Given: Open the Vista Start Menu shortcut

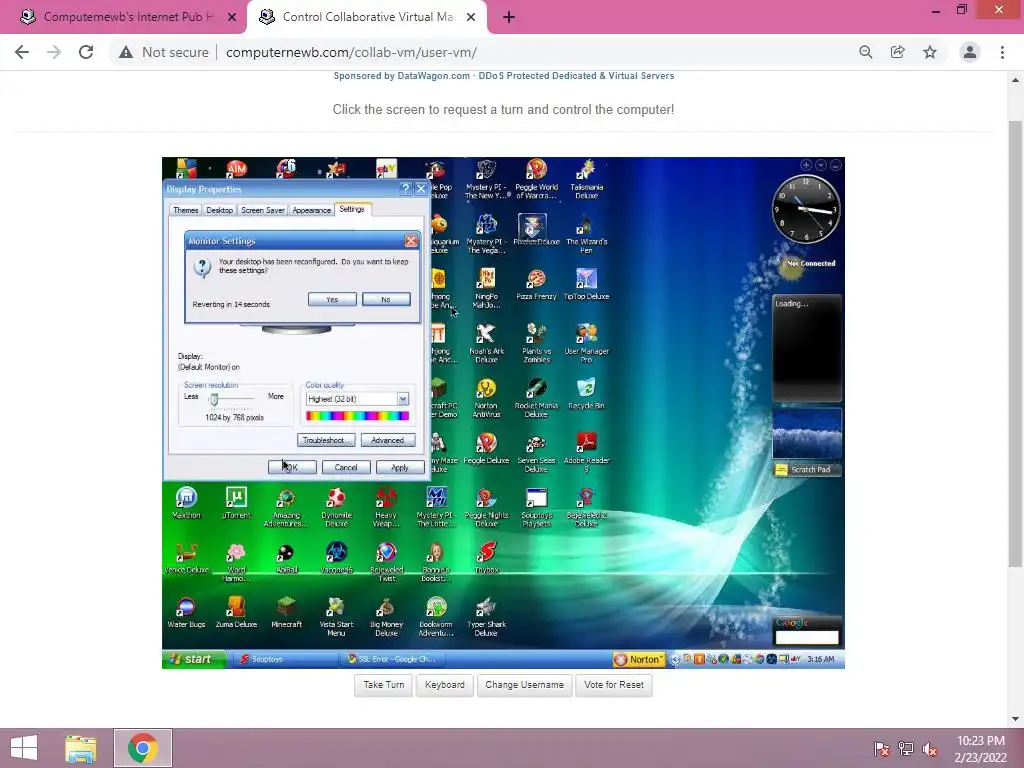Looking at the screenshot, I should coord(336,616).
